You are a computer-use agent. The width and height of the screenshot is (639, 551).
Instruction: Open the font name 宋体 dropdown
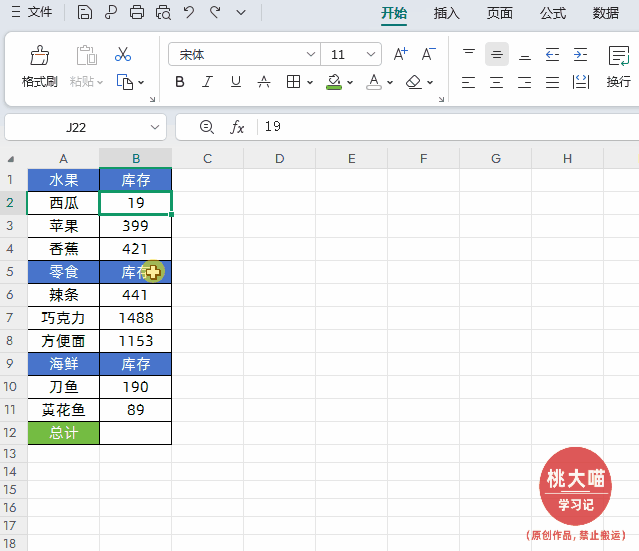(x=311, y=54)
